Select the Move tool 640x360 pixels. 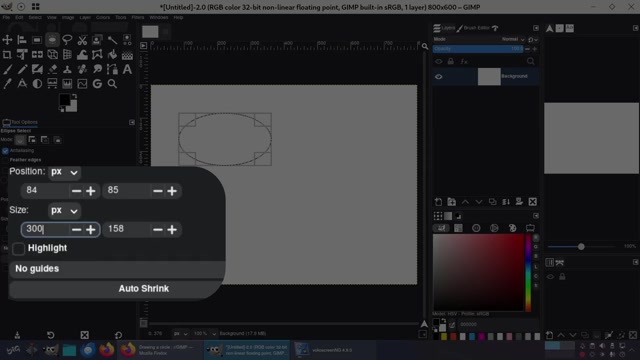tap(7, 40)
